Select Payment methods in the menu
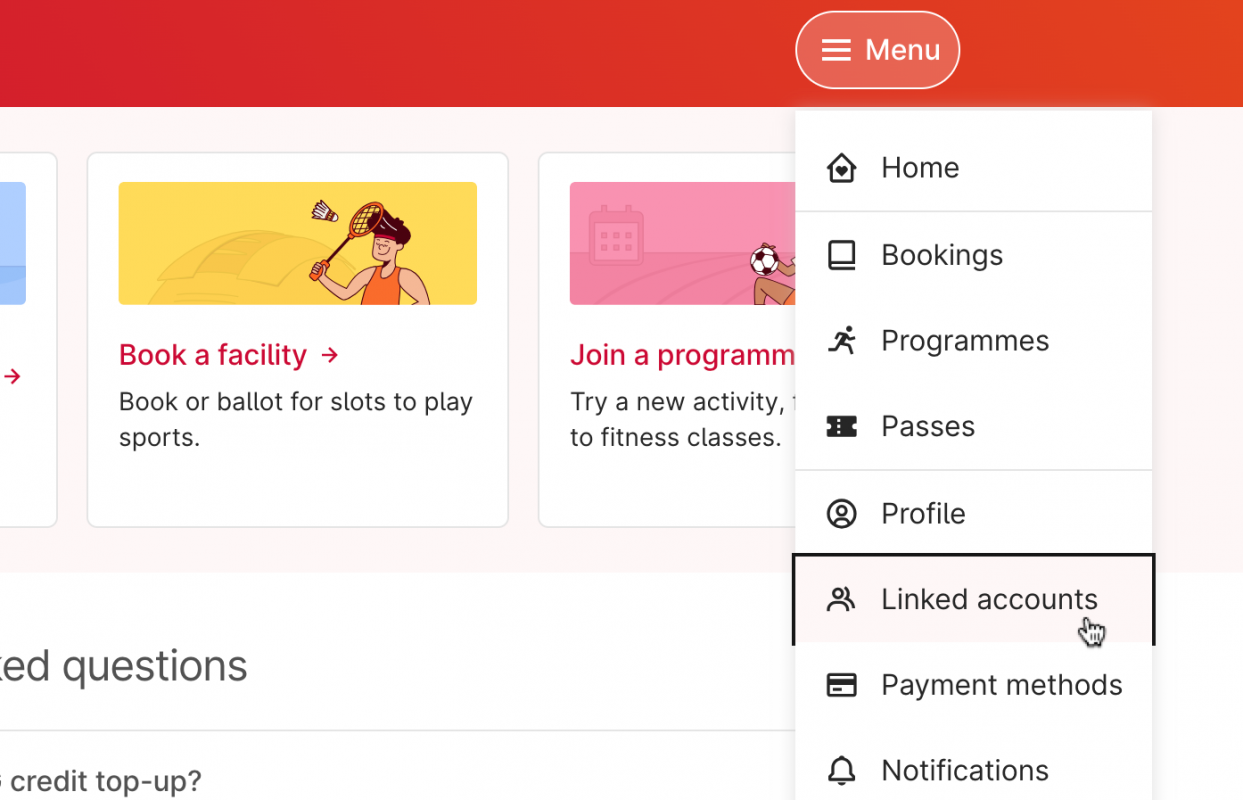 coord(1001,685)
